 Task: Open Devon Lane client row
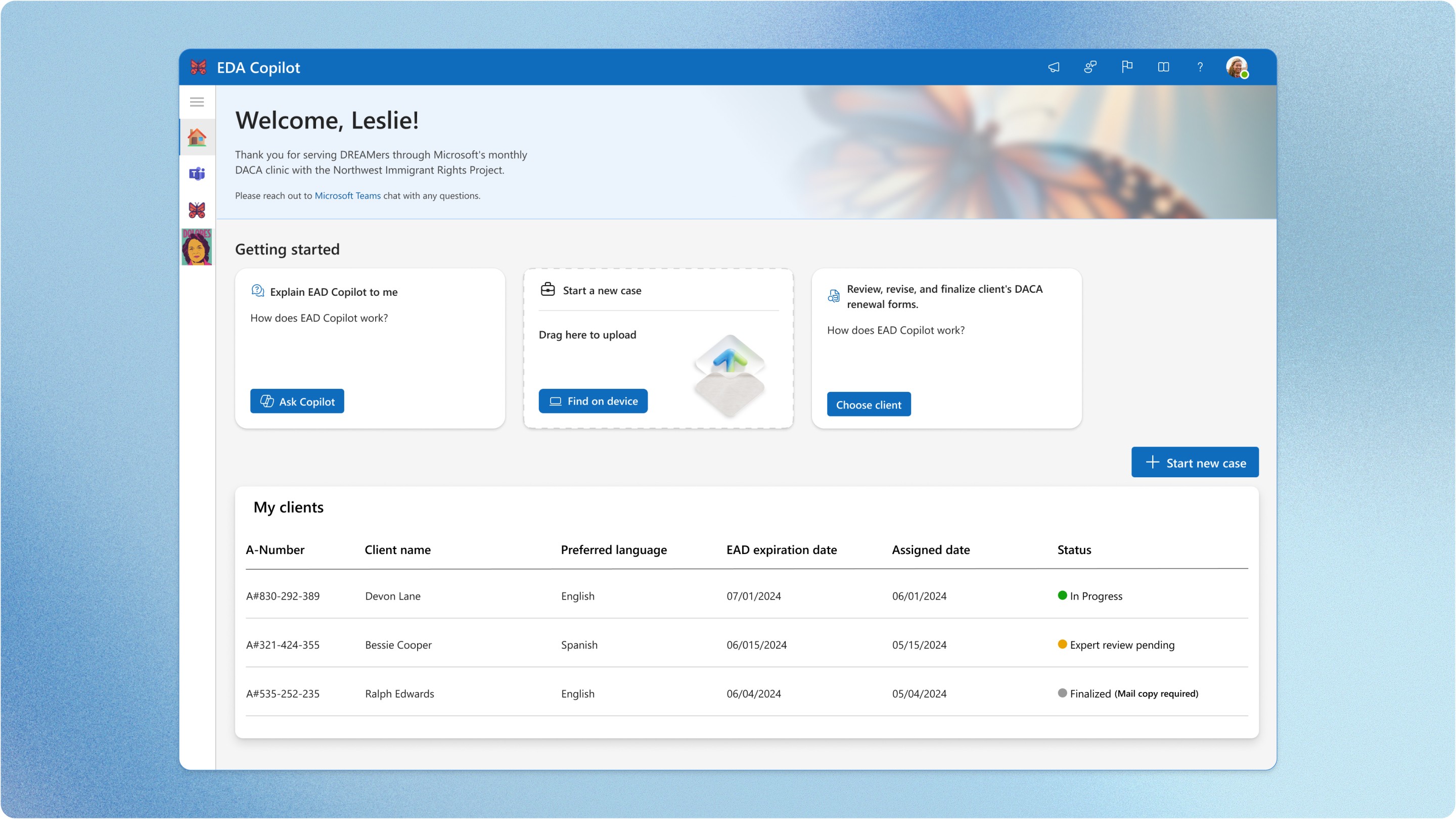click(x=393, y=596)
